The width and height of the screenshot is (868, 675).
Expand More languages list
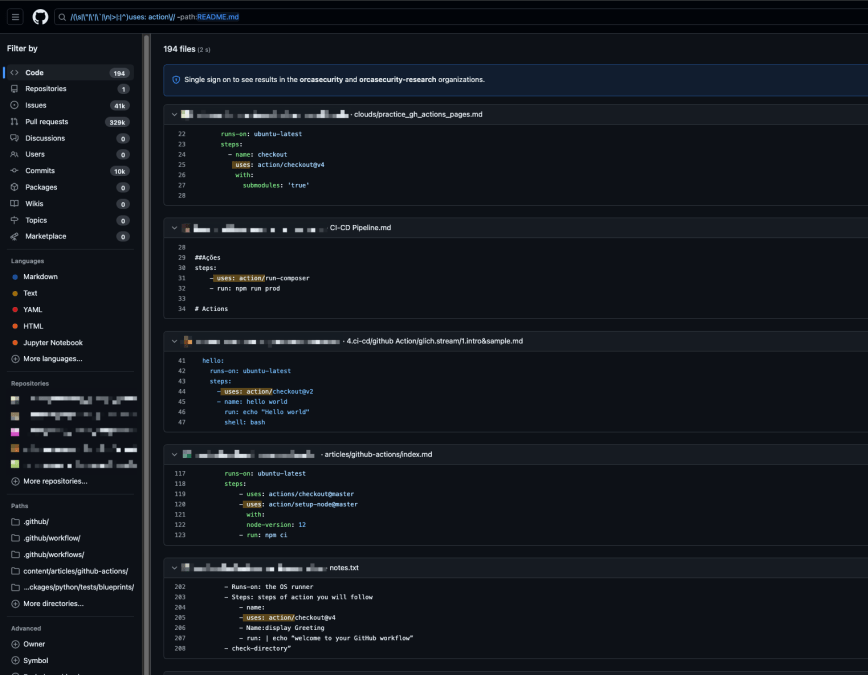tap(47, 359)
